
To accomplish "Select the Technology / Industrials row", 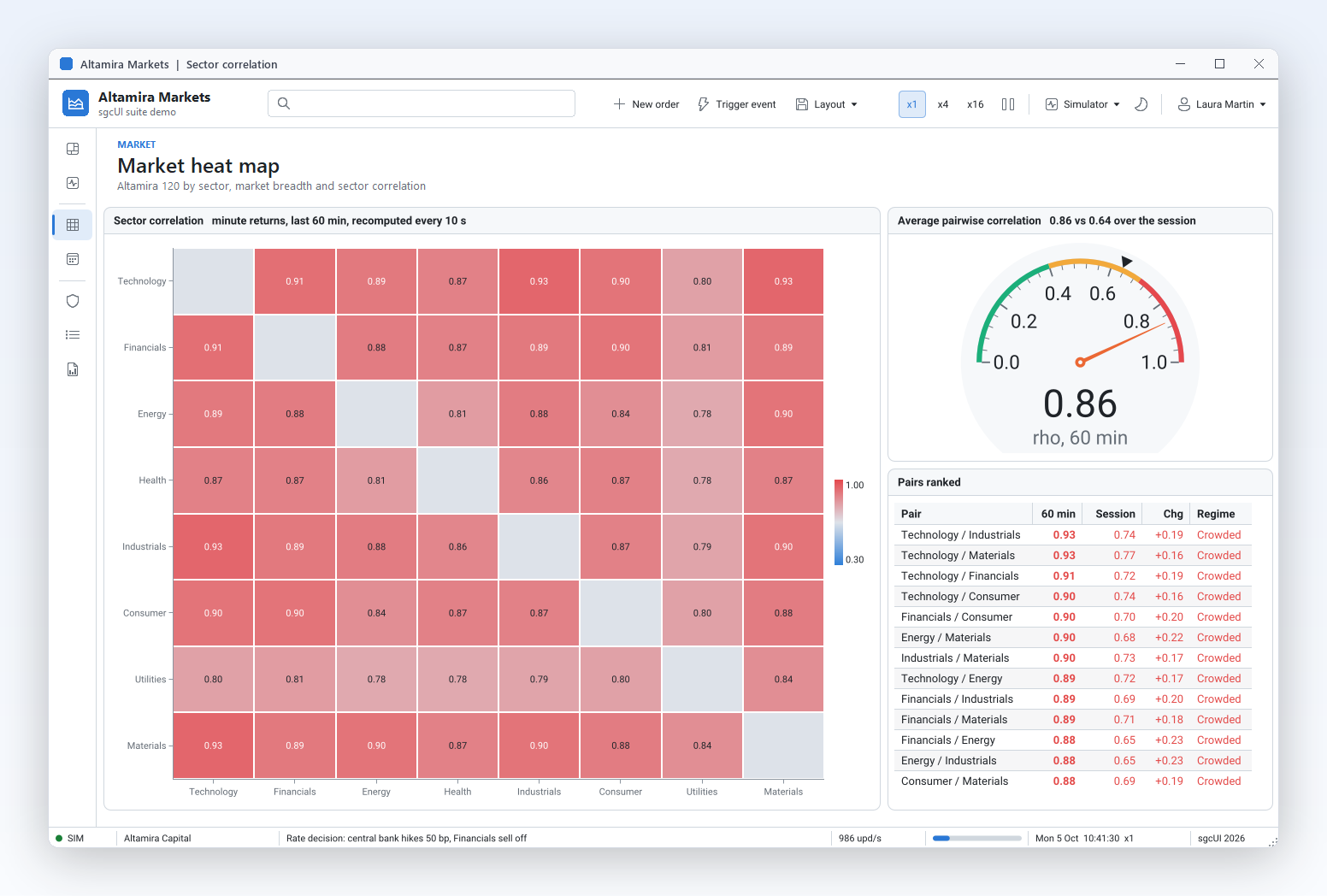I will (x=1073, y=535).
